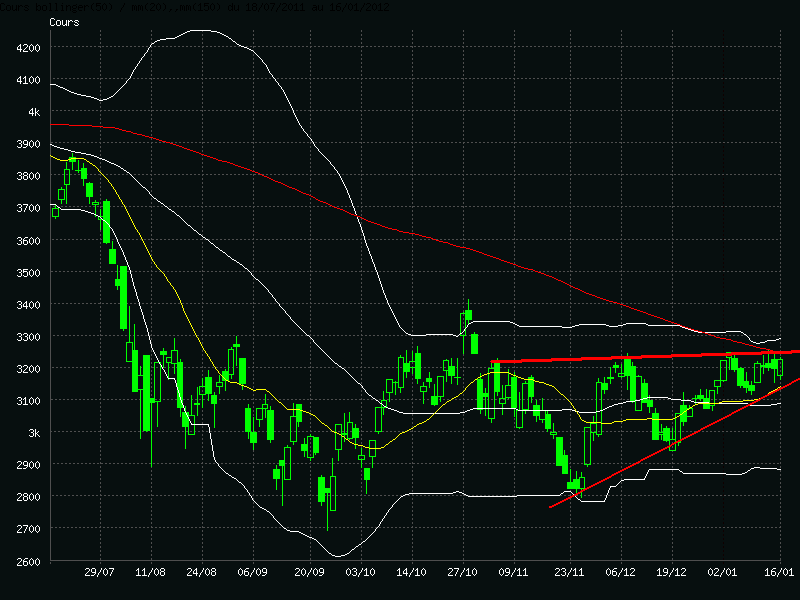The width and height of the screenshot is (800, 600).
Task: Click the 20/09 date label
Action: pos(309,573)
